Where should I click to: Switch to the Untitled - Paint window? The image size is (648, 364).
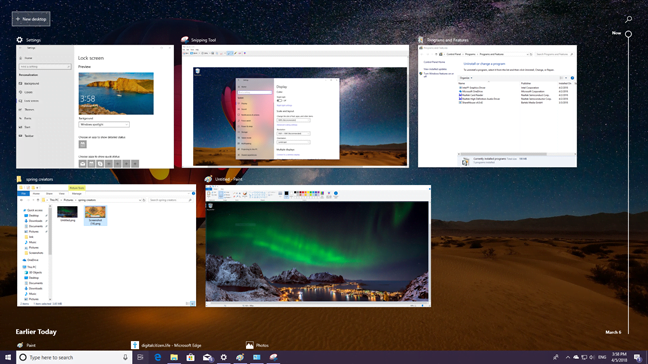(x=318, y=246)
